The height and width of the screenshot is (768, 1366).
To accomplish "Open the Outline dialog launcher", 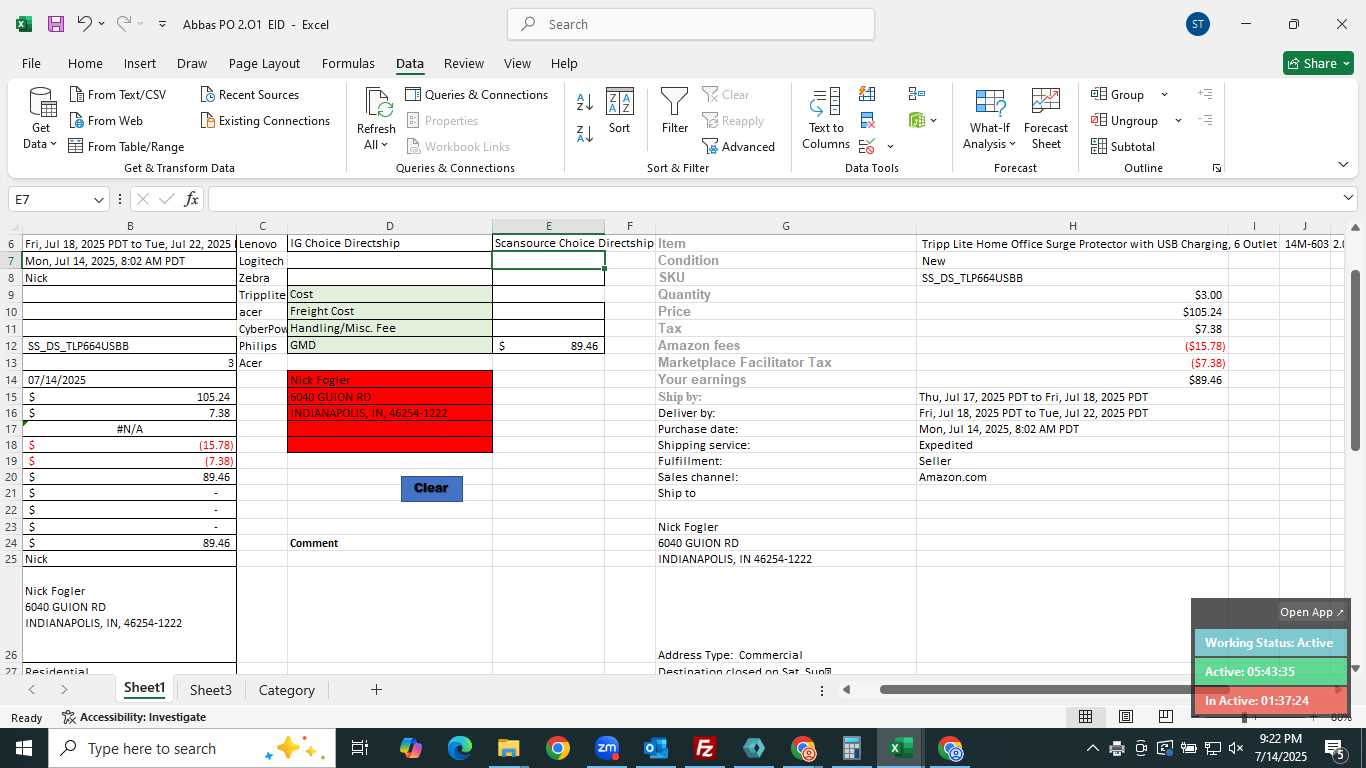I will [x=1217, y=168].
